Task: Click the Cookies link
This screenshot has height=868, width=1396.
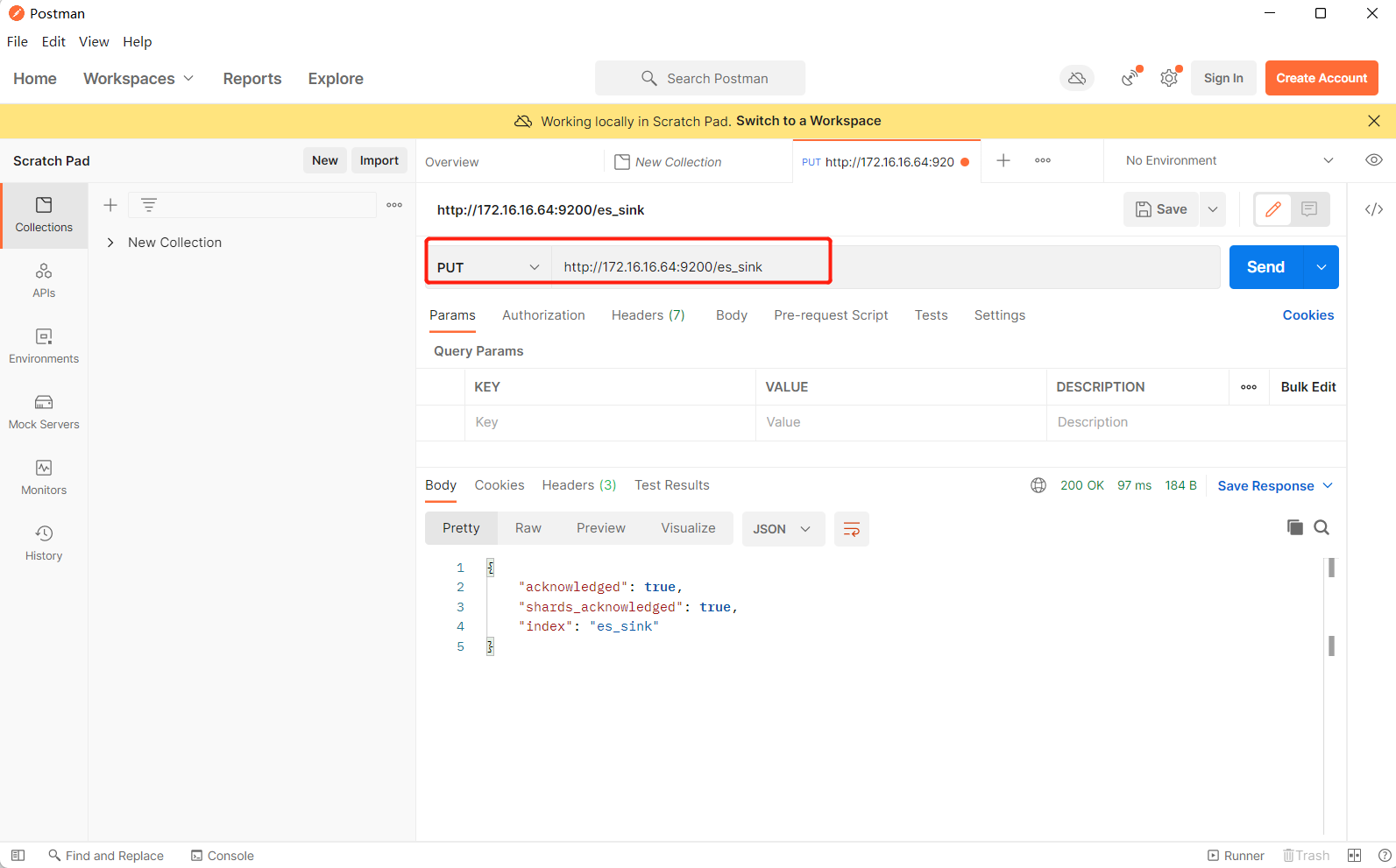Action: coord(1308,315)
